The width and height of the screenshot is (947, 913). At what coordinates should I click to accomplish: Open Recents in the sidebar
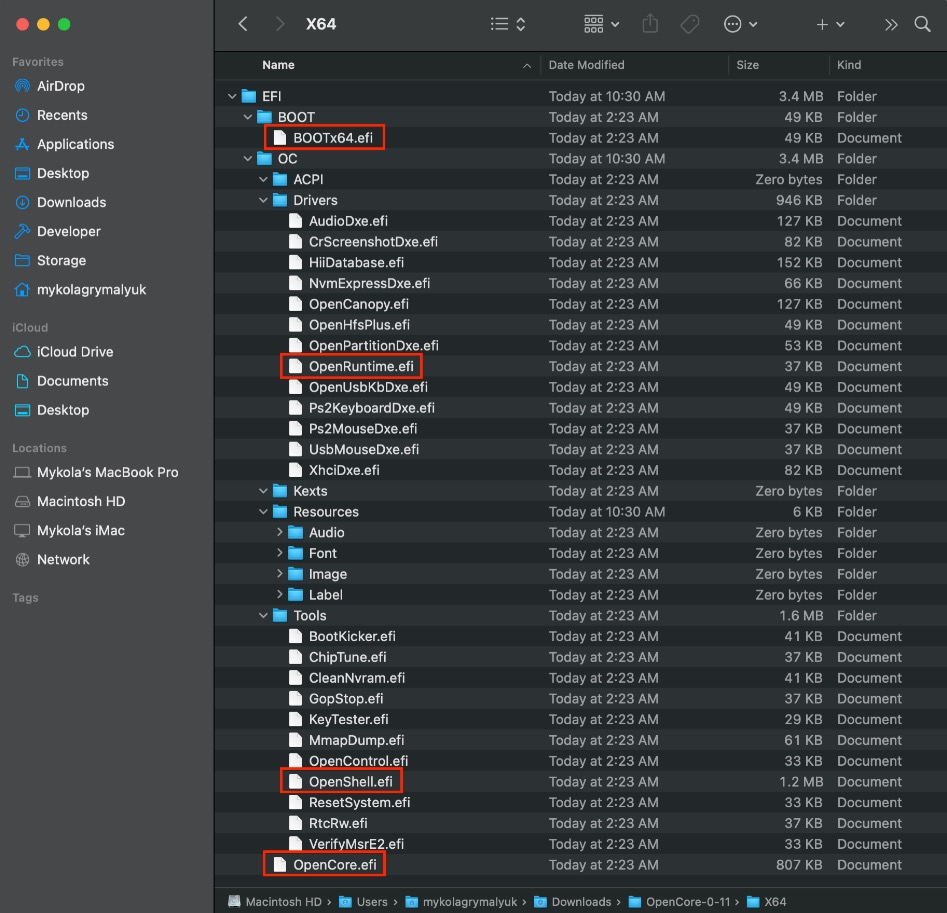click(x=51, y=115)
